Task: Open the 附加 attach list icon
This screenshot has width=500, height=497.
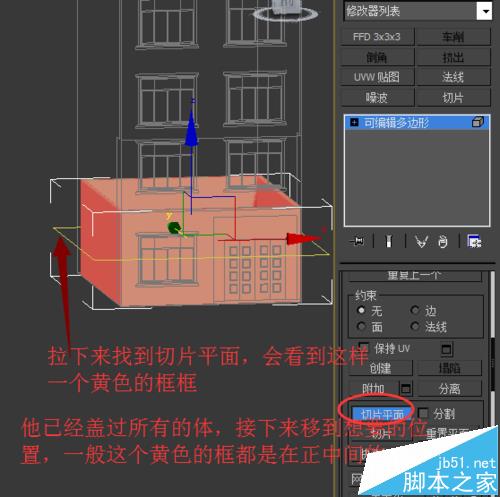Action: coord(406,388)
